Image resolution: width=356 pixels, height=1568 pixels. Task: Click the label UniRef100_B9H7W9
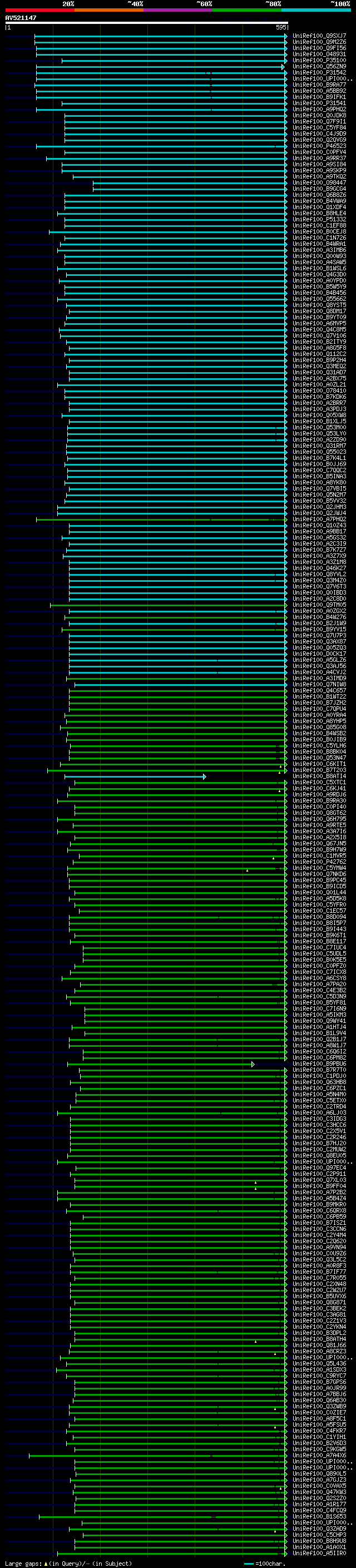click(x=319, y=850)
